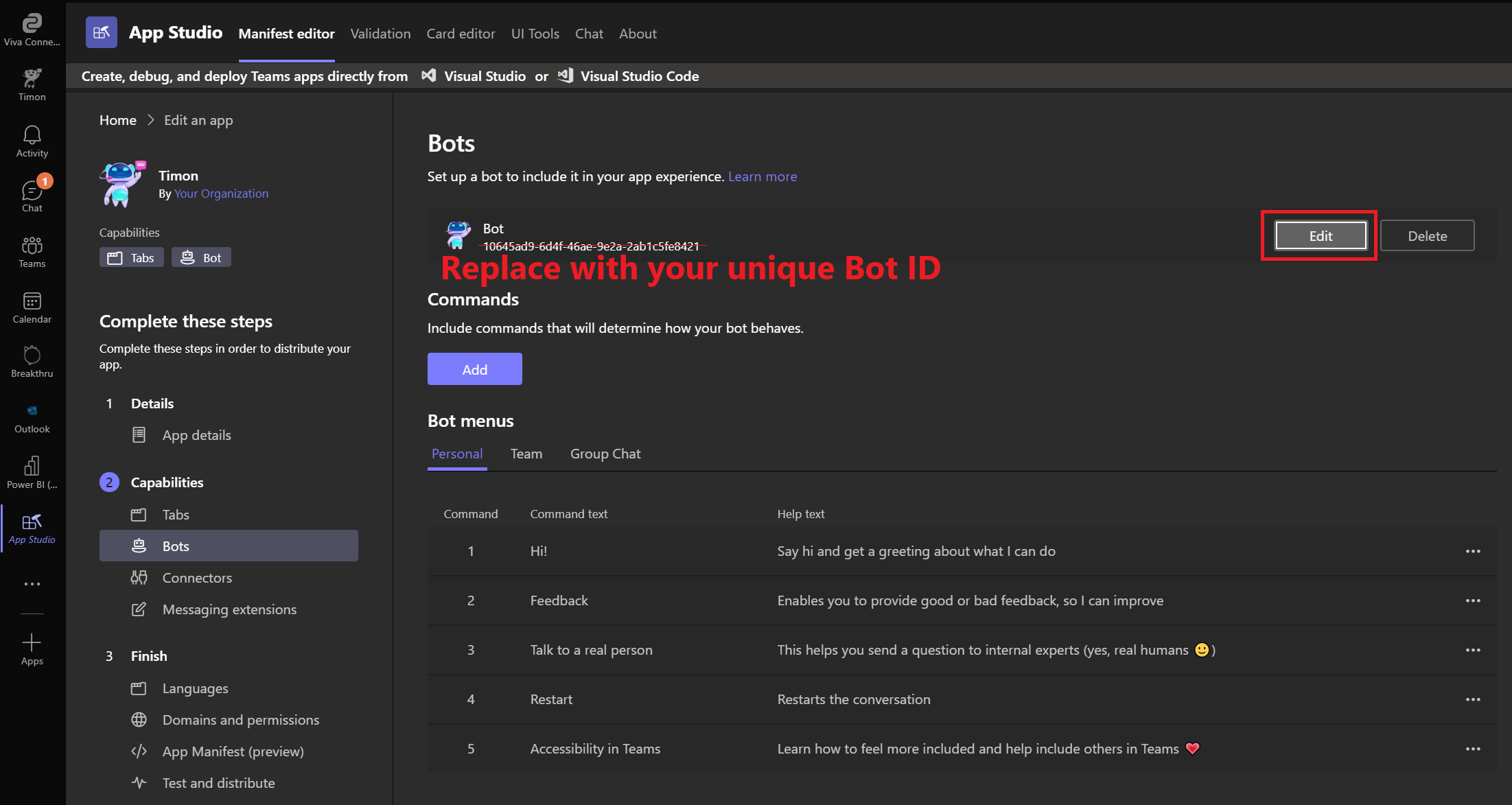Screen dimensions: 1512x805
Task: Open Connectors in Capabilities
Action: click(x=197, y=578)
